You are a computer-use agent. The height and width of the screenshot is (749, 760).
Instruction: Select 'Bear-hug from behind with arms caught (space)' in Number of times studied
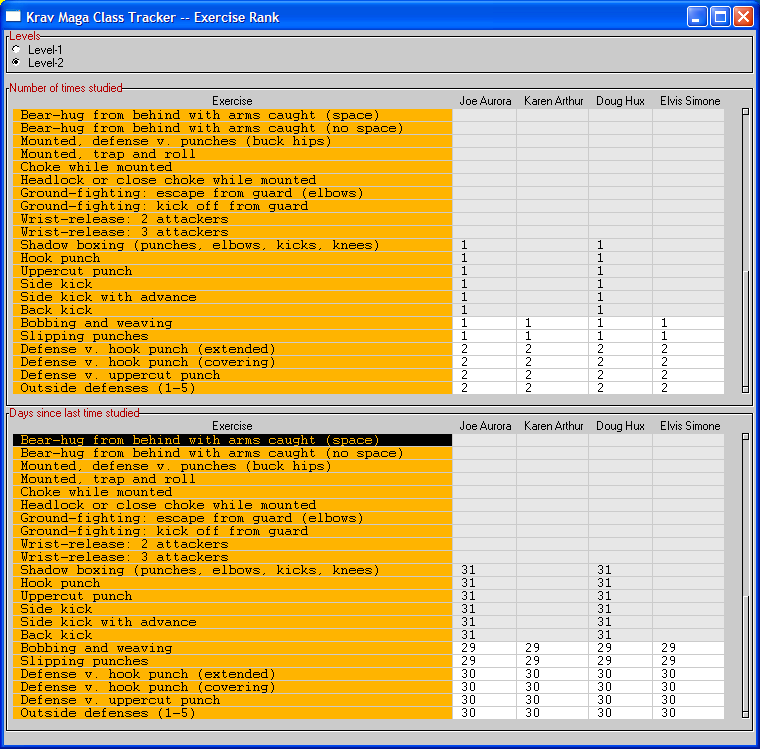[232, 115]
